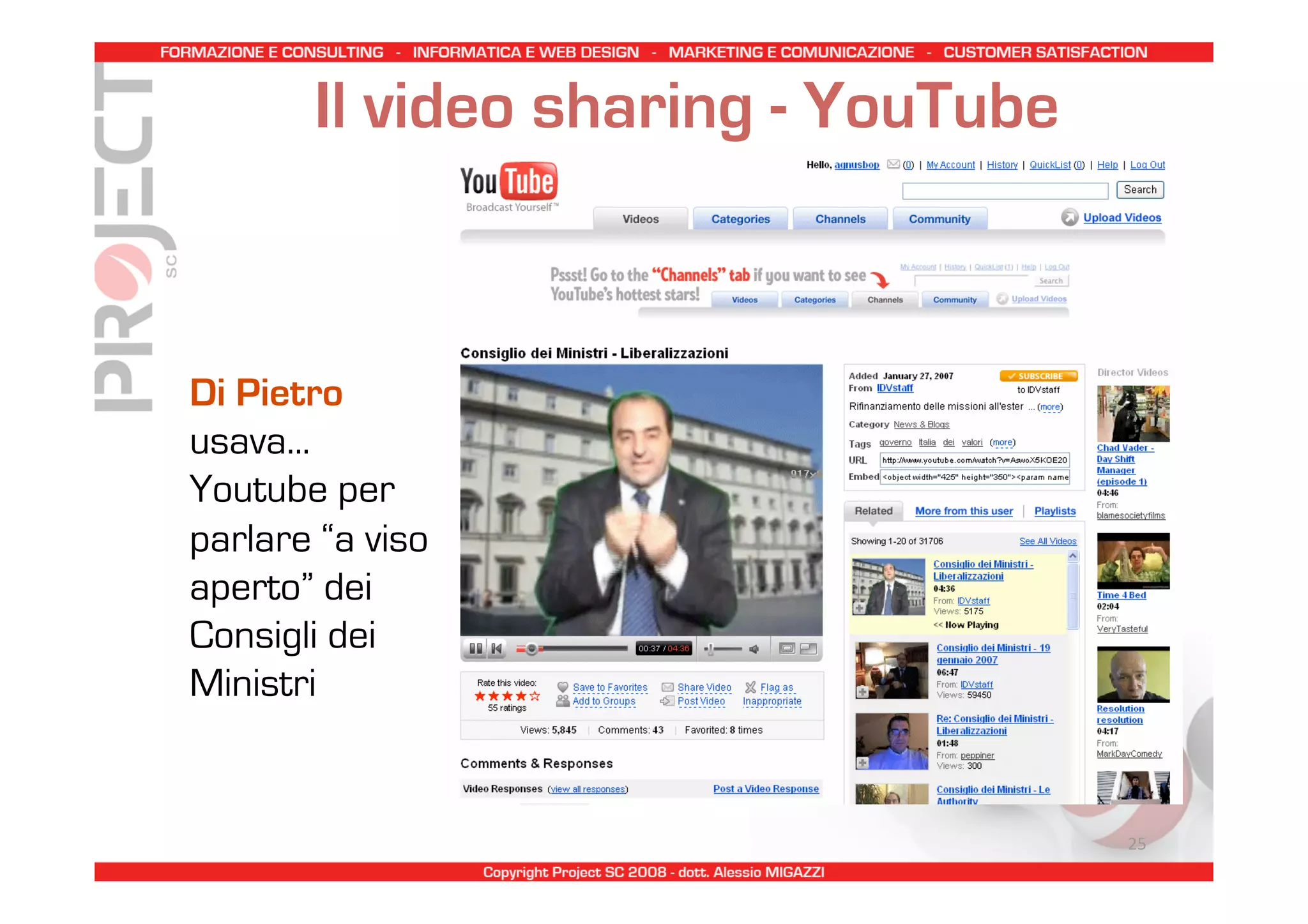This screenshot has width=1308, height=924.
Task: Open the IDVstaff uploader link
Action: click(x=894, y=388)
